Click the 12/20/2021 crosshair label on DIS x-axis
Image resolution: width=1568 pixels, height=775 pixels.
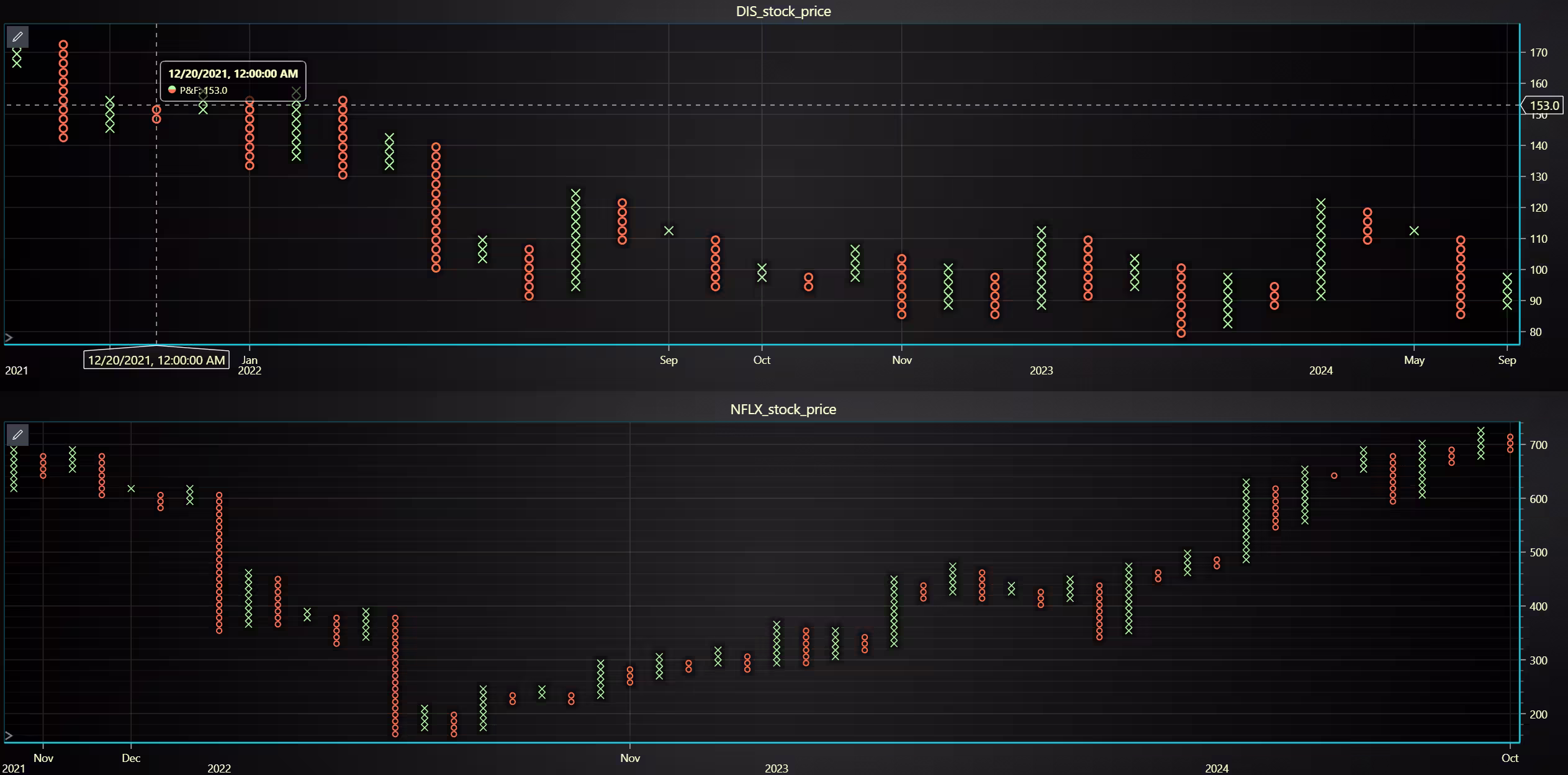point(156,360)
